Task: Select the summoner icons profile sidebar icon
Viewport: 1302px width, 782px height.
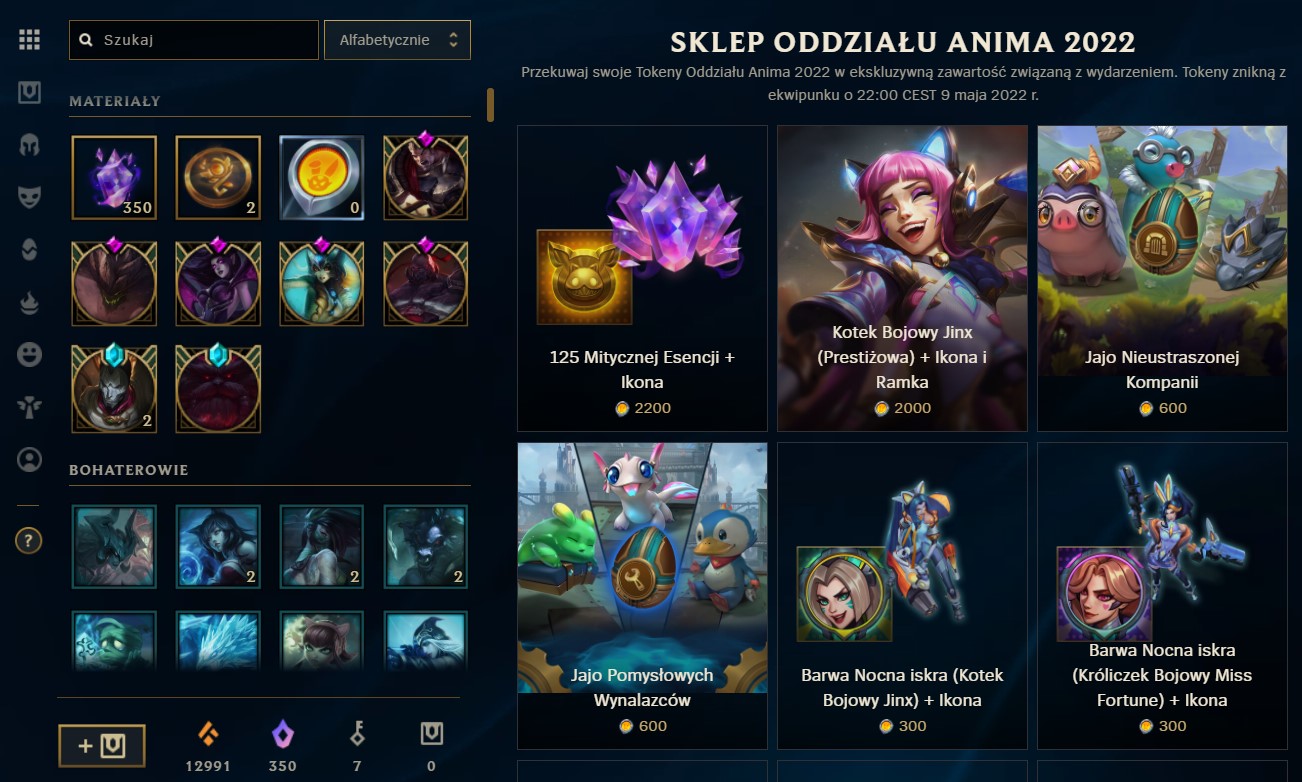Action: coord(29,459)
